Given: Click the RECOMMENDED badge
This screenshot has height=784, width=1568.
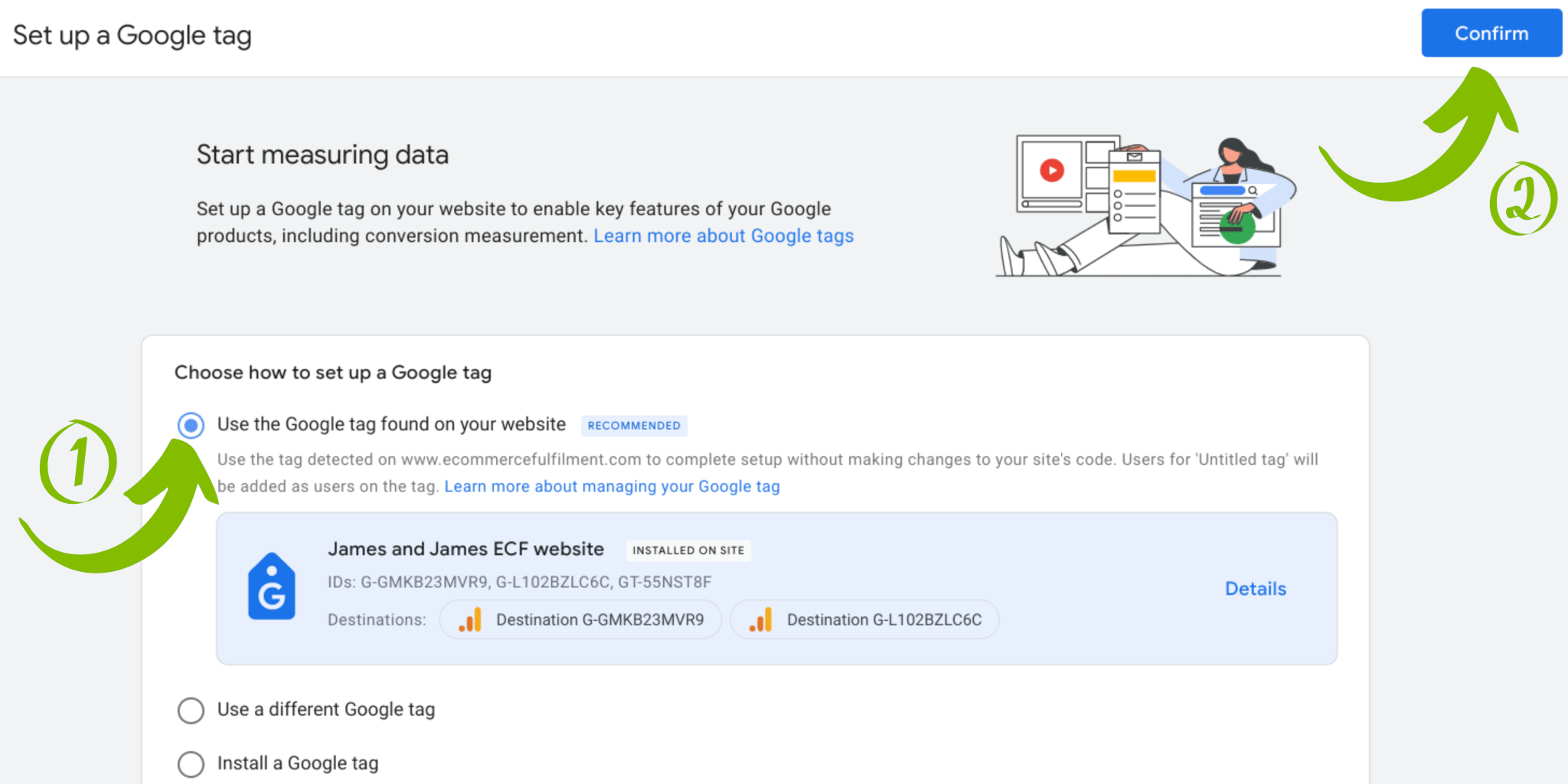Looking at the screenshot, I should 634,426.
